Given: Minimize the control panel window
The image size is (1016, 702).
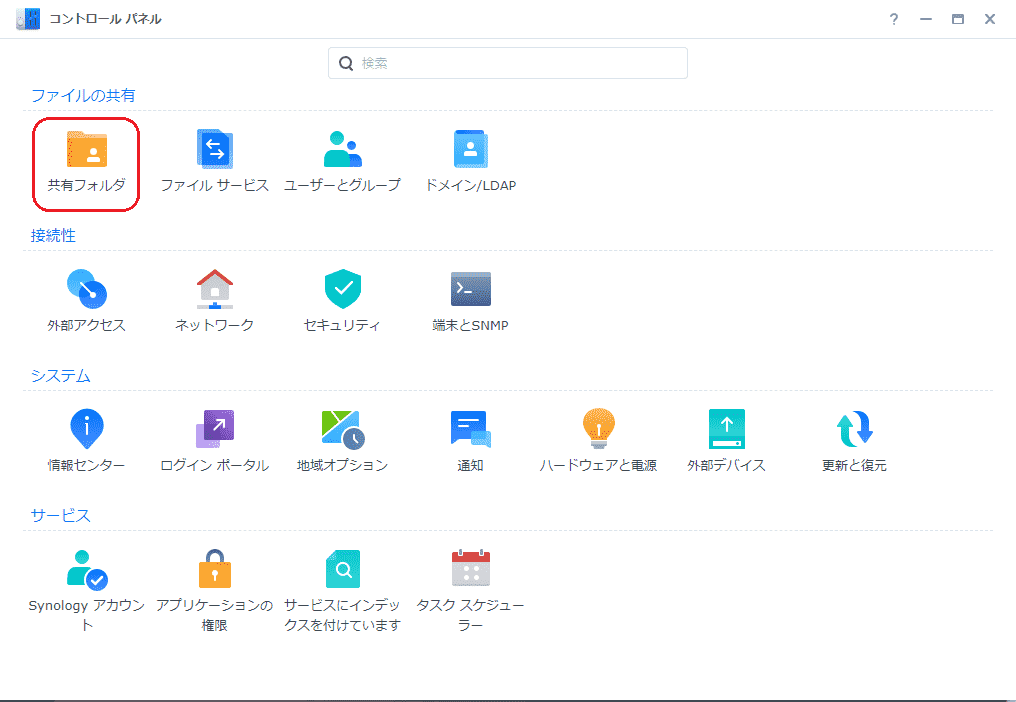Looking at the screenshot, I should pos(925,19).
